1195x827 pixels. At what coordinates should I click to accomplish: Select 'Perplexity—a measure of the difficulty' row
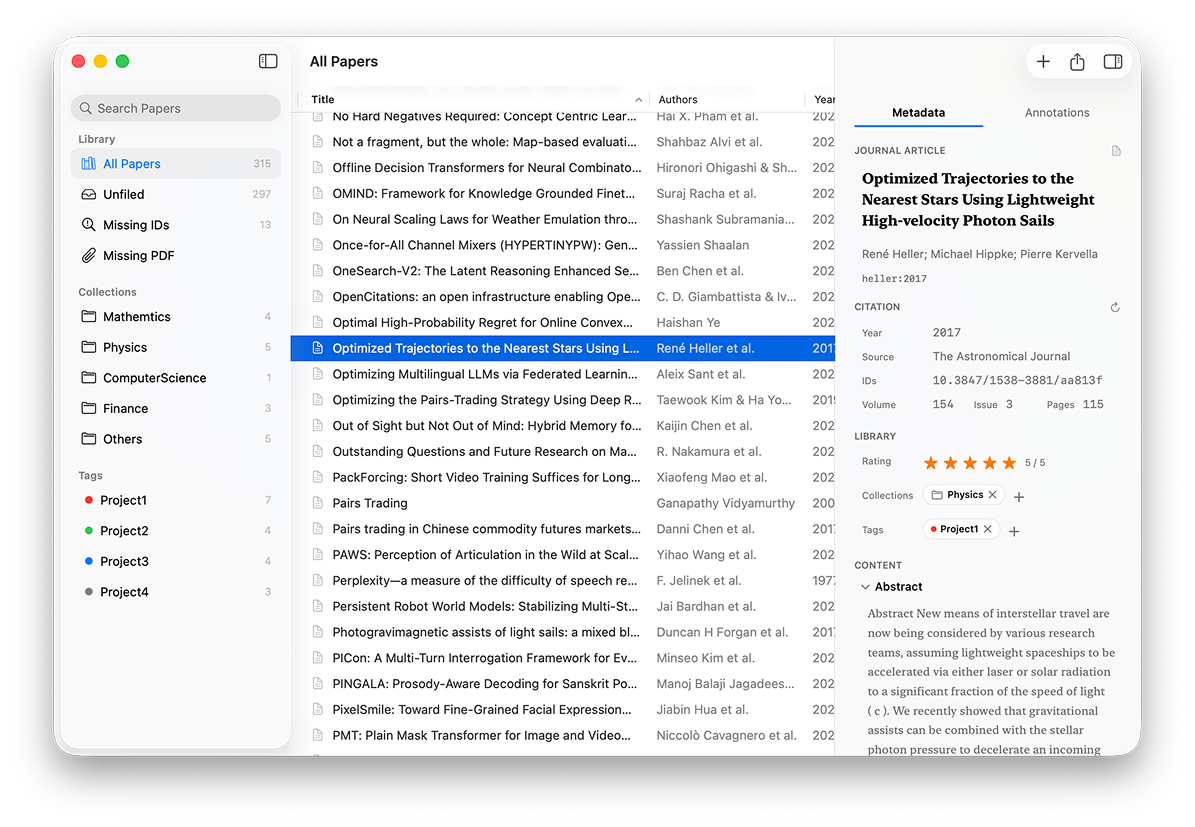pos(562,581)
